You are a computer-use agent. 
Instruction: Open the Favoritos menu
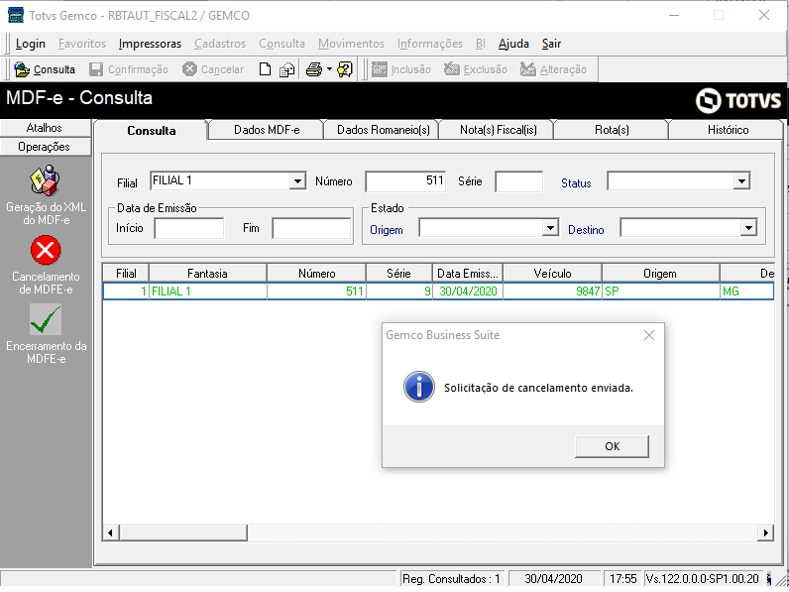coord(82,44)
